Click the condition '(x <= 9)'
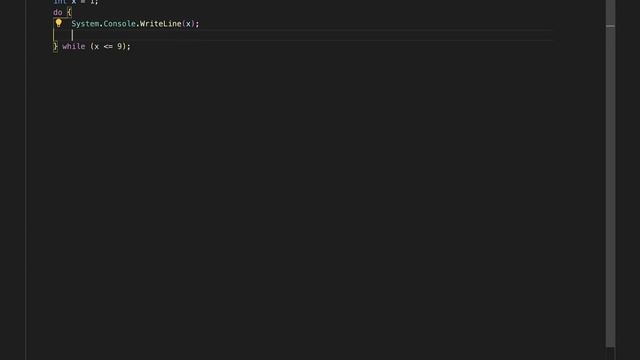The height and width of the screenshot is (360, 640). [108, 46]
